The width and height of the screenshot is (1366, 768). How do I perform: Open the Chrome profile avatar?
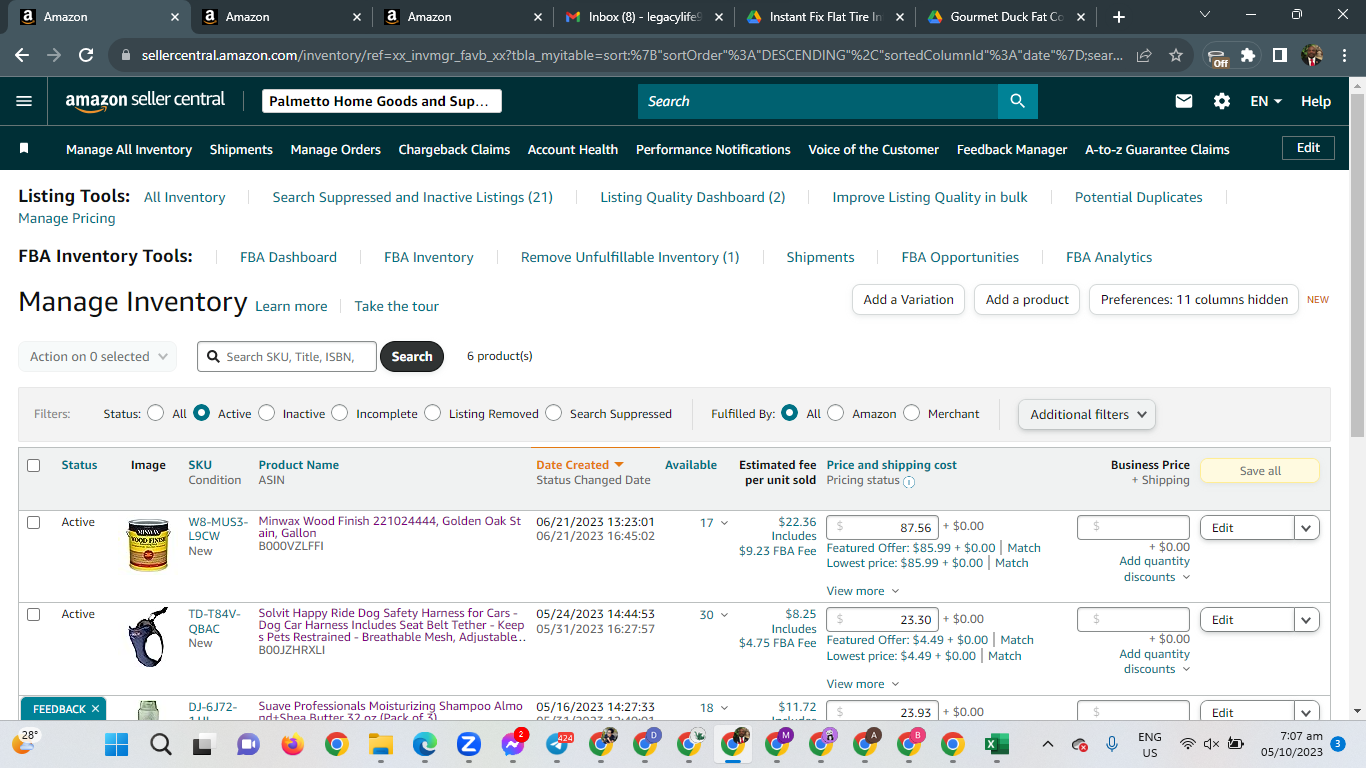click(1312, 56)
